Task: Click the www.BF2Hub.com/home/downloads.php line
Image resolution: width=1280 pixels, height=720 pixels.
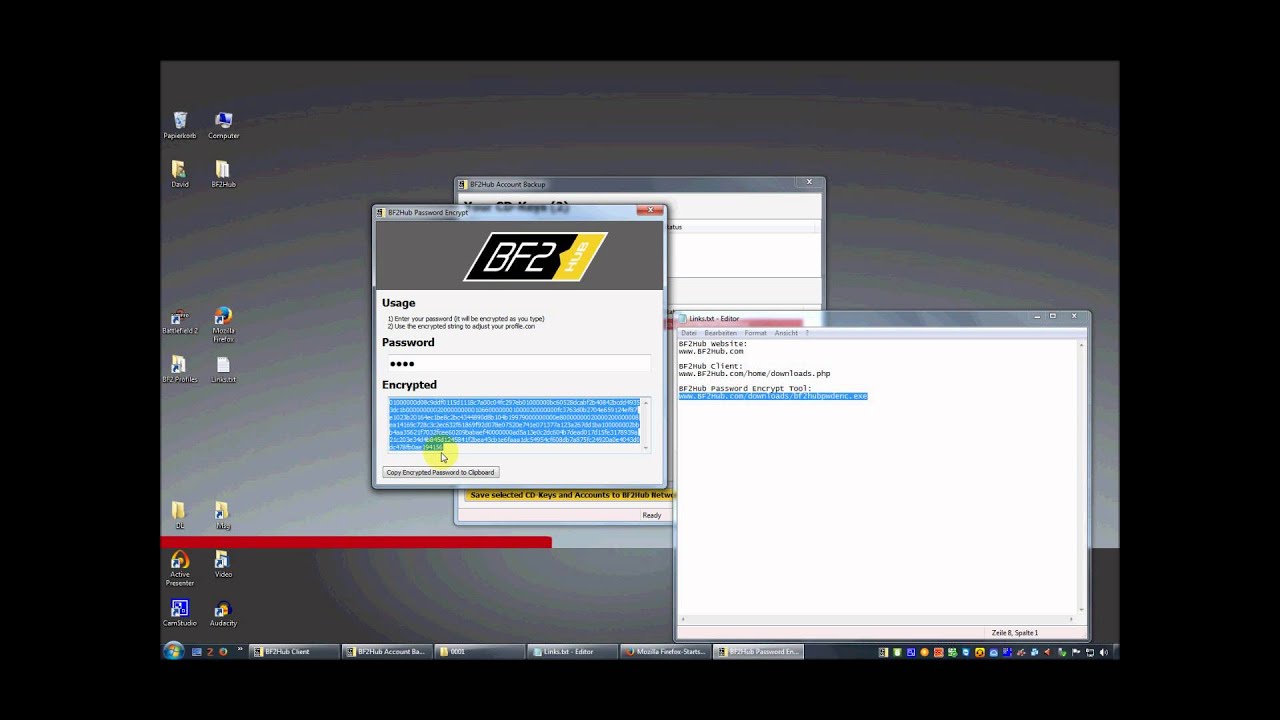Action: [x=754, y=374]
